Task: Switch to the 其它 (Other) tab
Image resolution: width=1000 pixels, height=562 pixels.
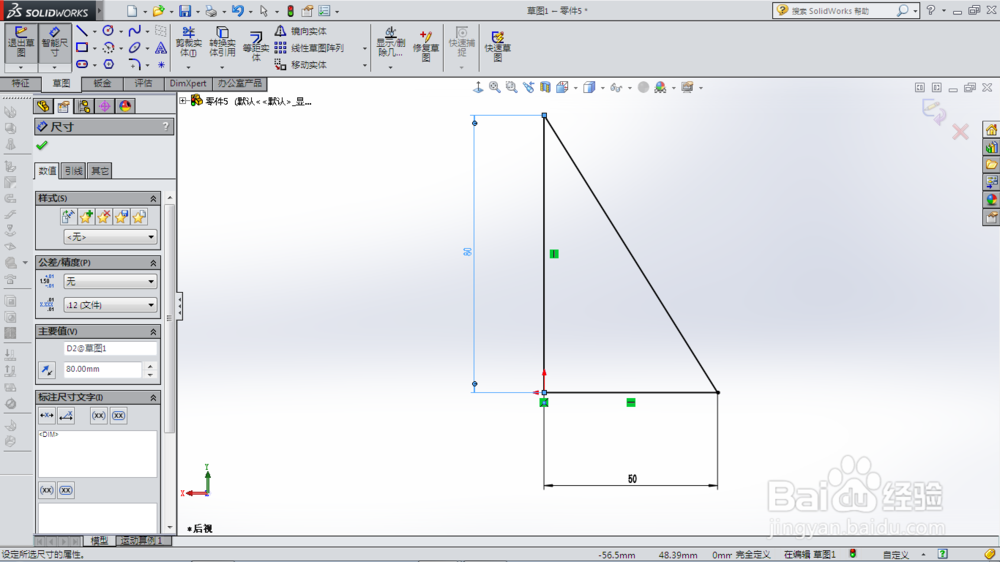Action: [x=99, y=170]
